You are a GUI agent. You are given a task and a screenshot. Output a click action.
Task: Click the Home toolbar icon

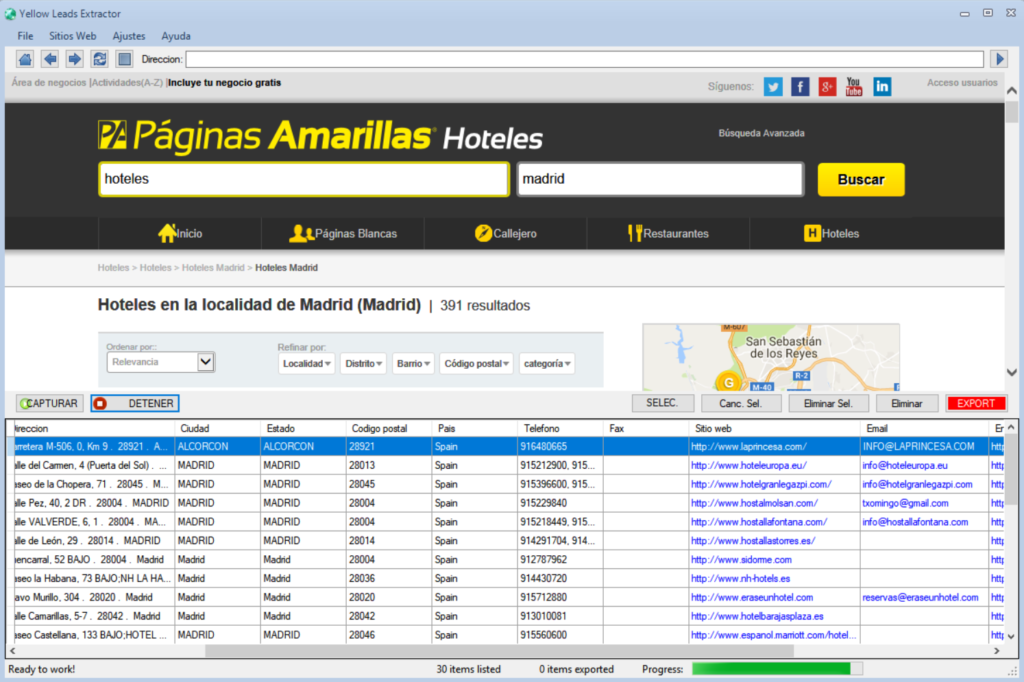(x=25, y=59)
